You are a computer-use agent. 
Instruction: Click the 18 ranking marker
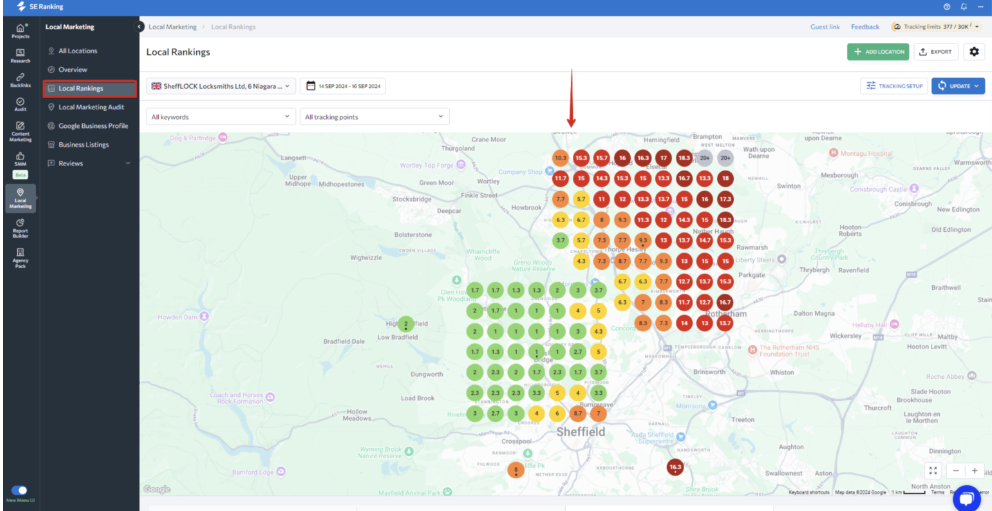click(x=725, y=178)
